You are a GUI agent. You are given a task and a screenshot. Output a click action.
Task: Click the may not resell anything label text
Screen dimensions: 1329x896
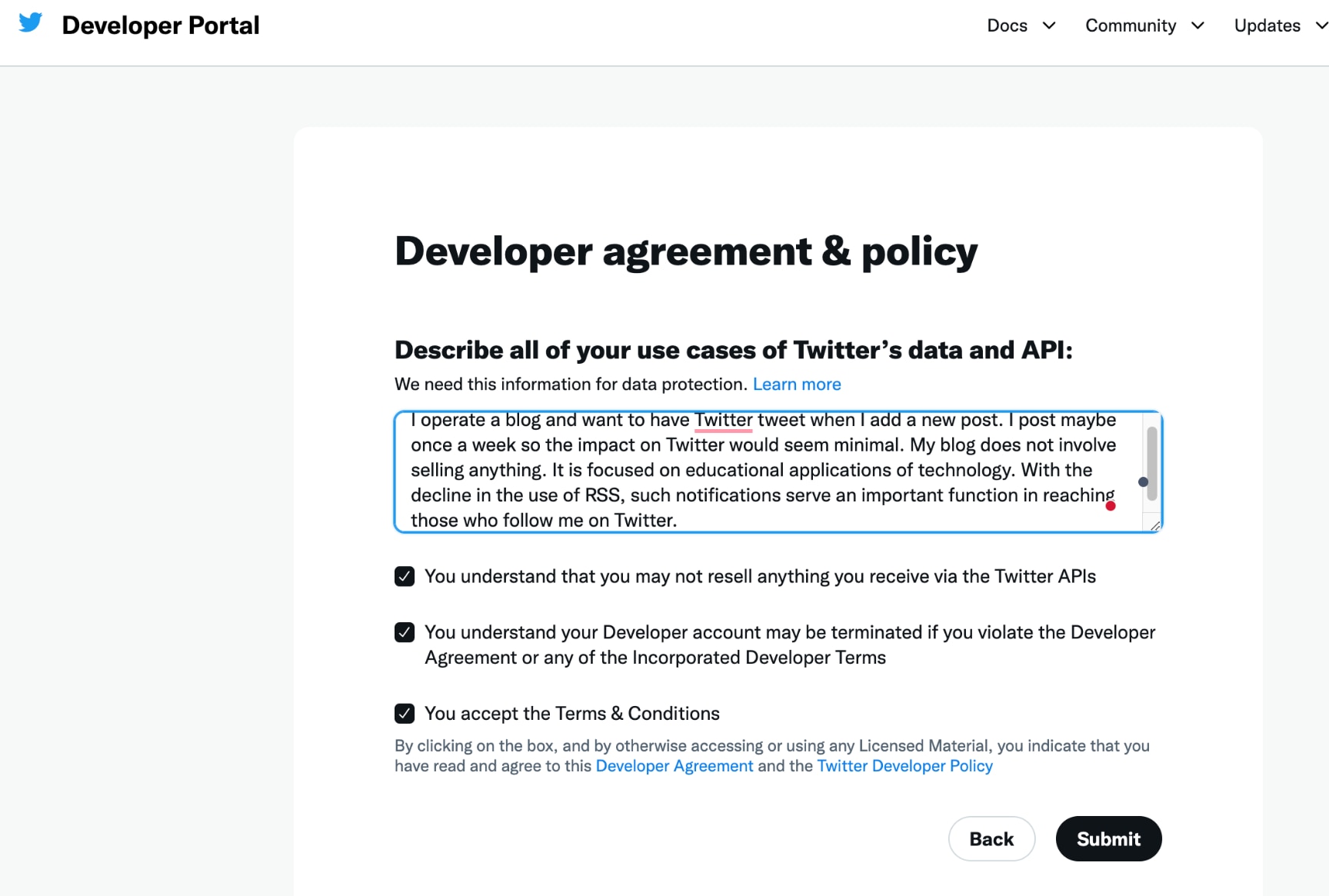[x=760, y=576]
